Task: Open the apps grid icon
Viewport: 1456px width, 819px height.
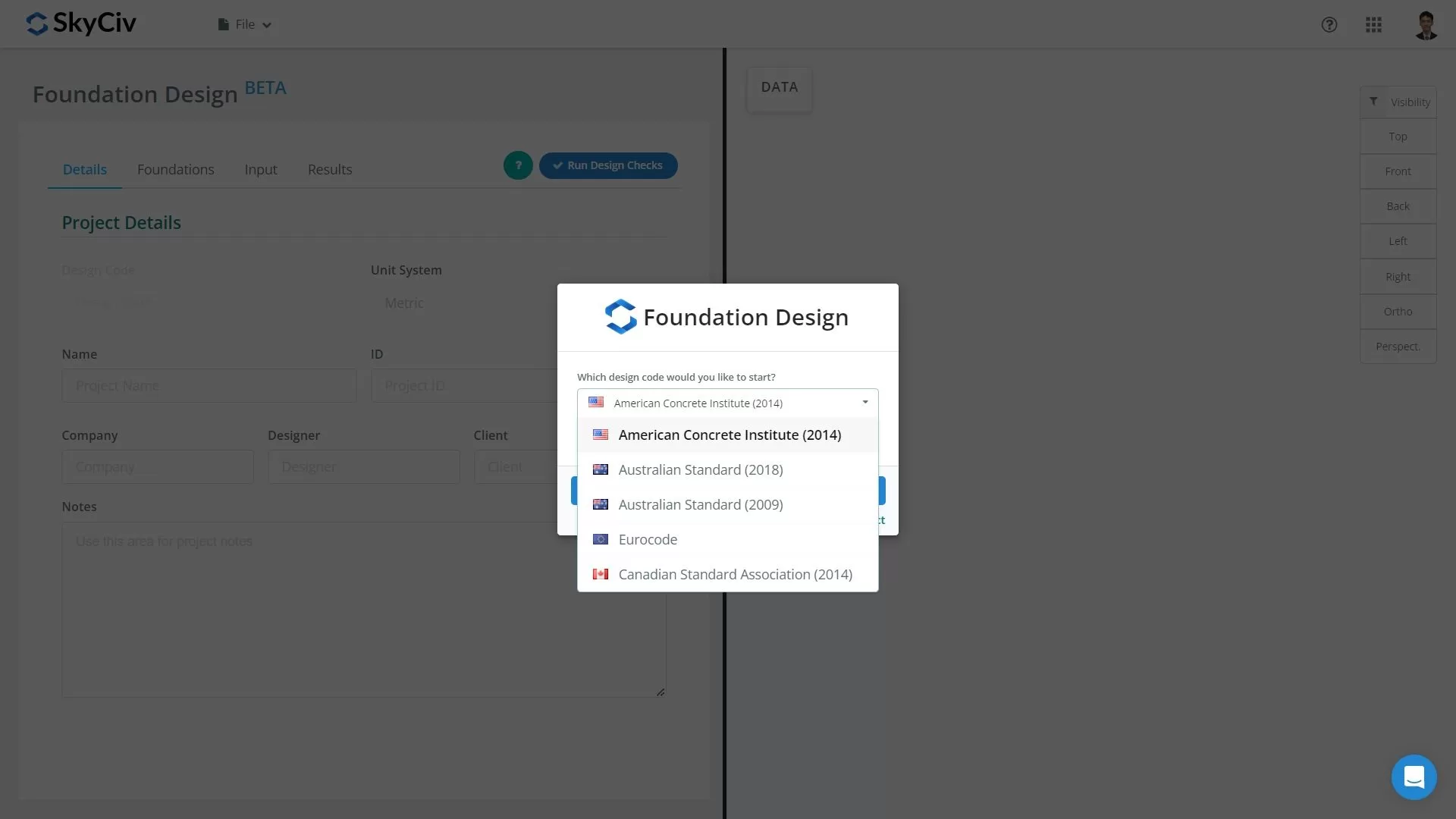Action: point(1373,24)
